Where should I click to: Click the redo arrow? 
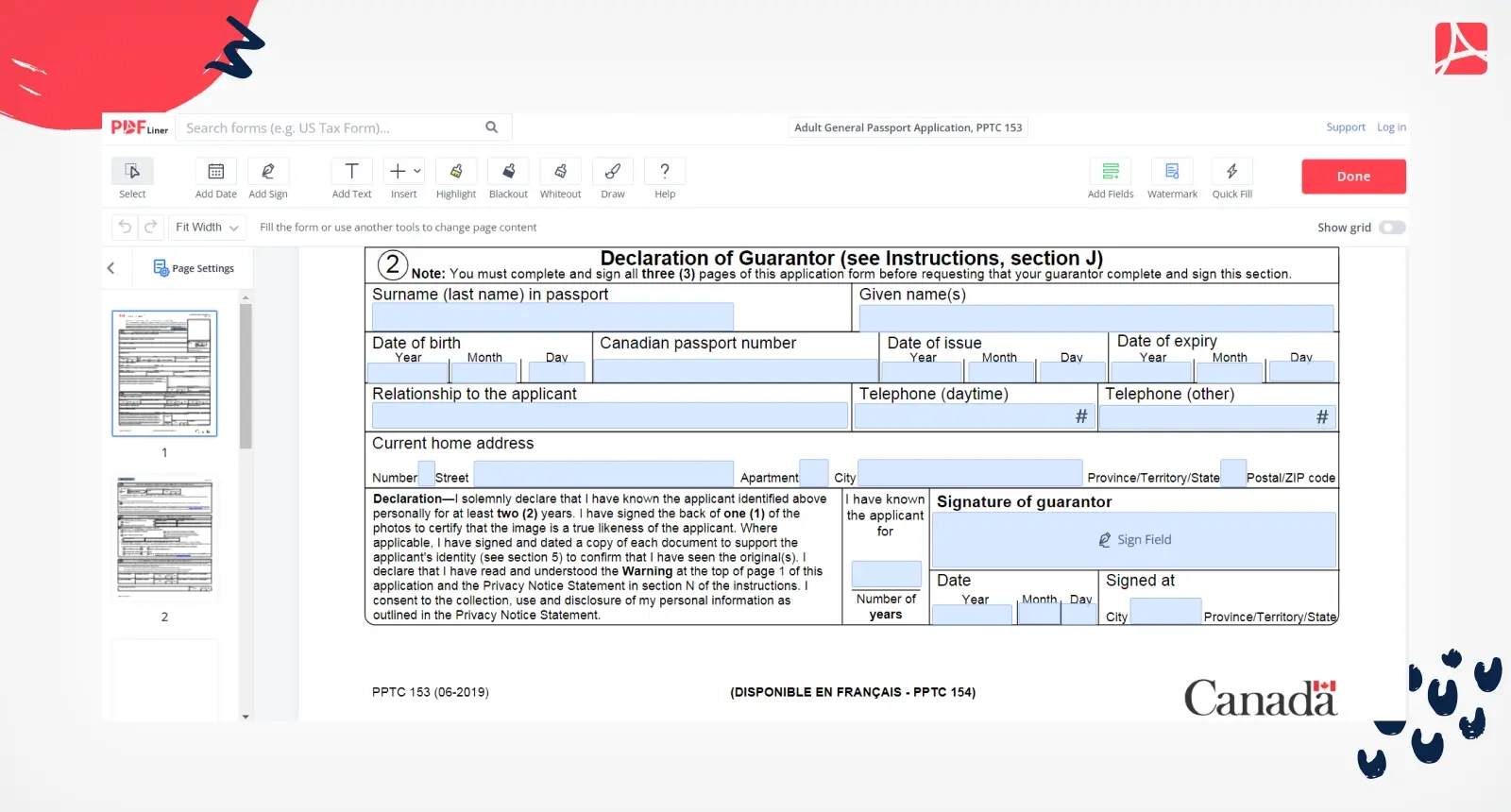click(150, 227)
